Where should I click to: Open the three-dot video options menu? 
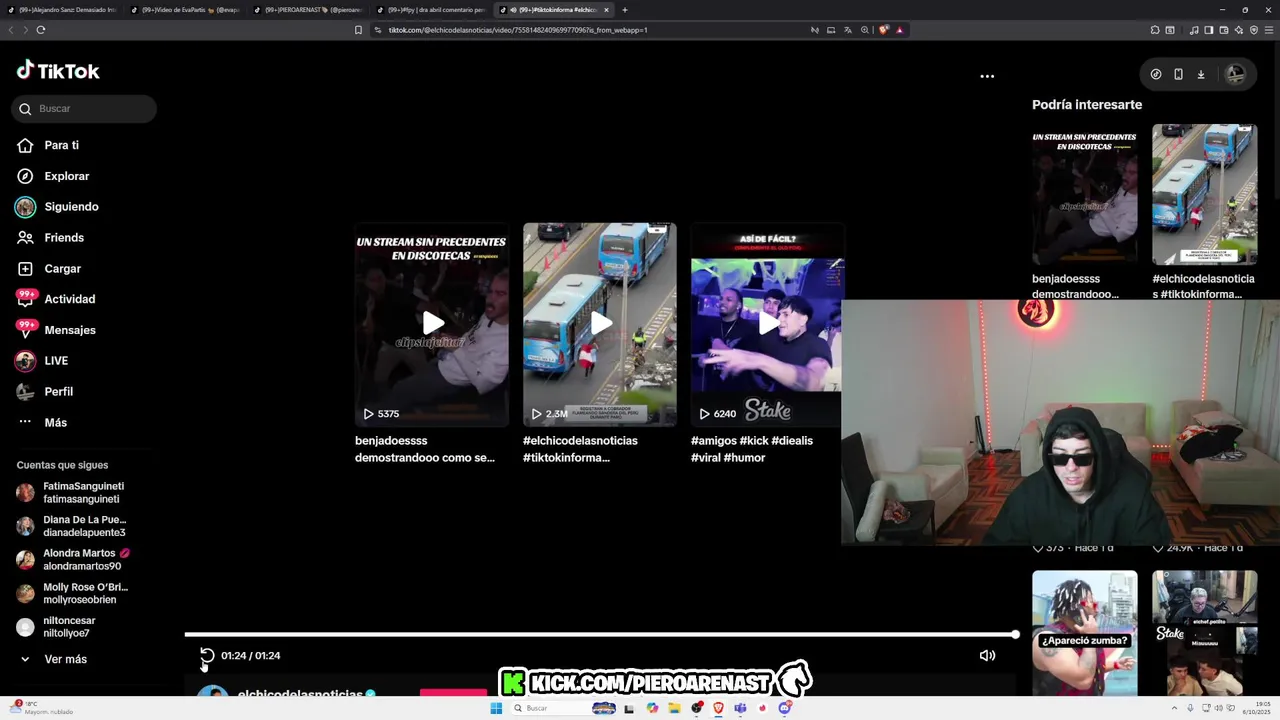(x=987, y=76)
